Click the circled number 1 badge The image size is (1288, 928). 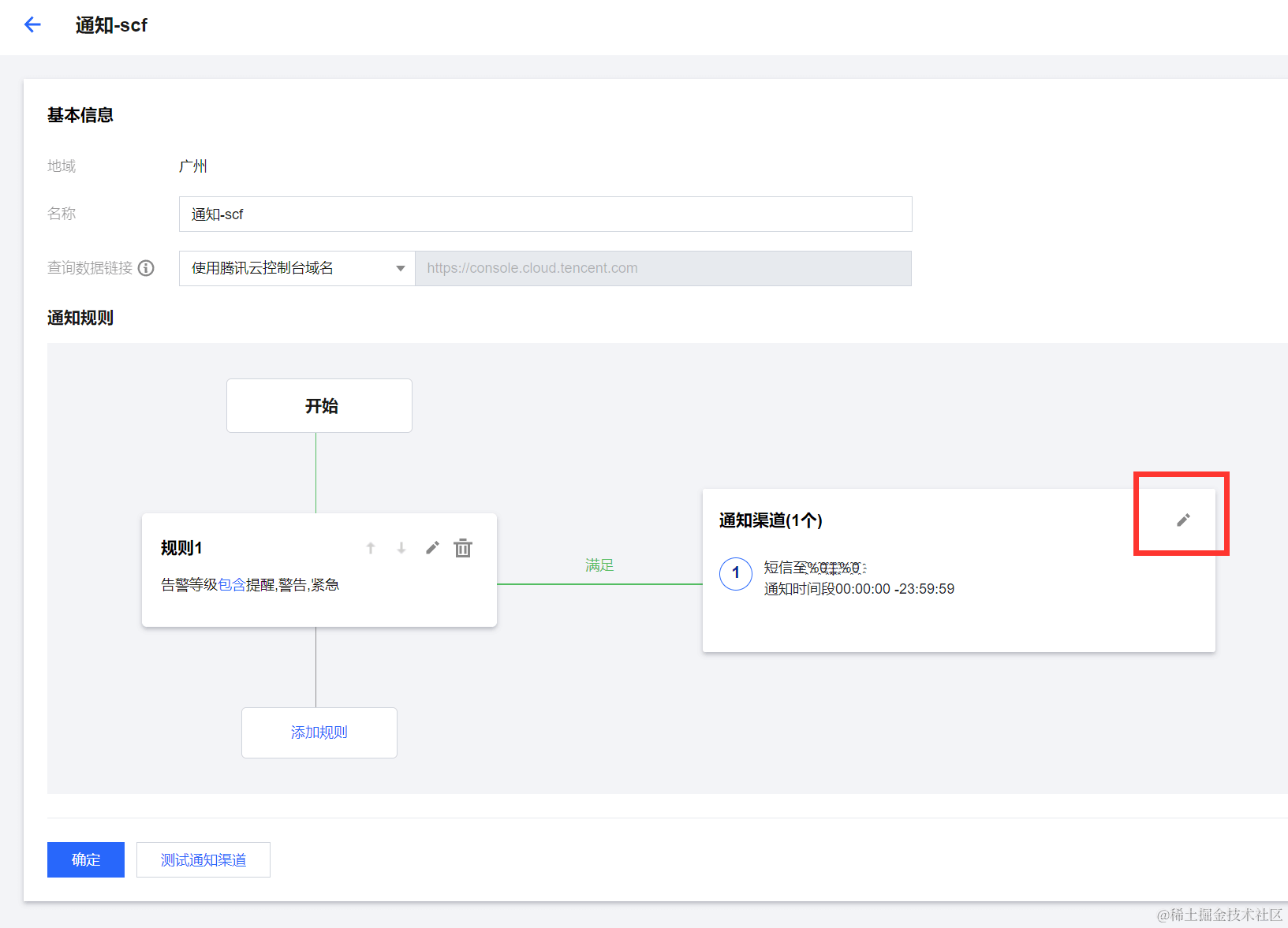point(735,573)
